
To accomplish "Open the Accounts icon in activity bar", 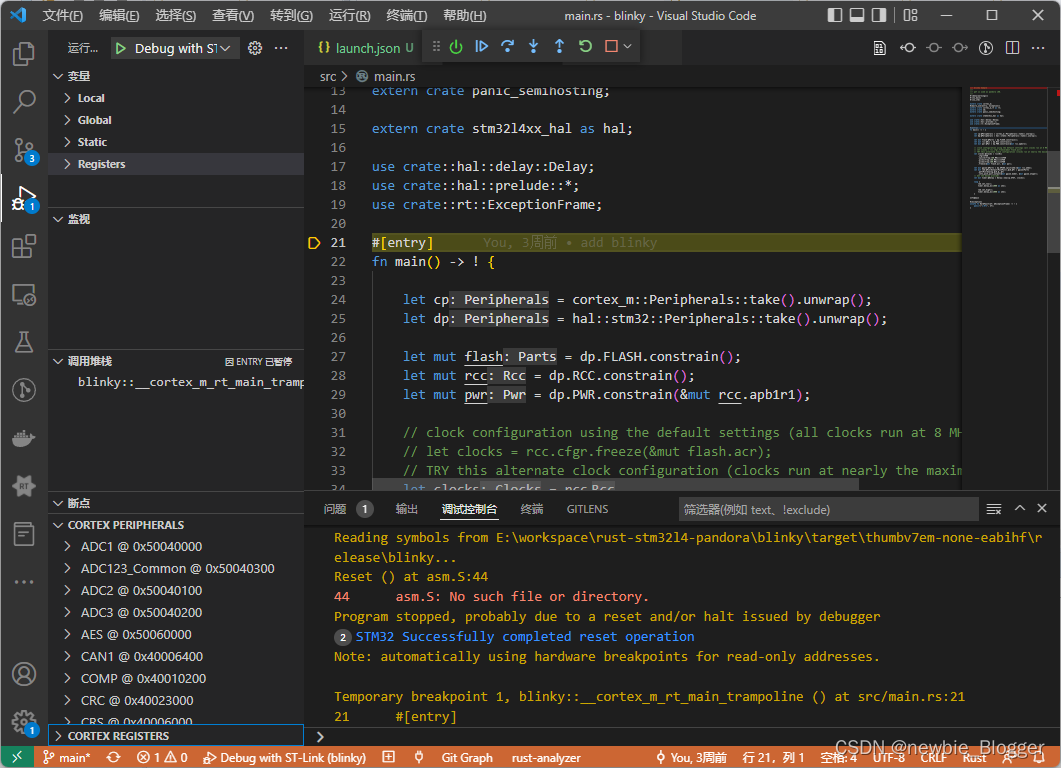I will click(24, 674).
